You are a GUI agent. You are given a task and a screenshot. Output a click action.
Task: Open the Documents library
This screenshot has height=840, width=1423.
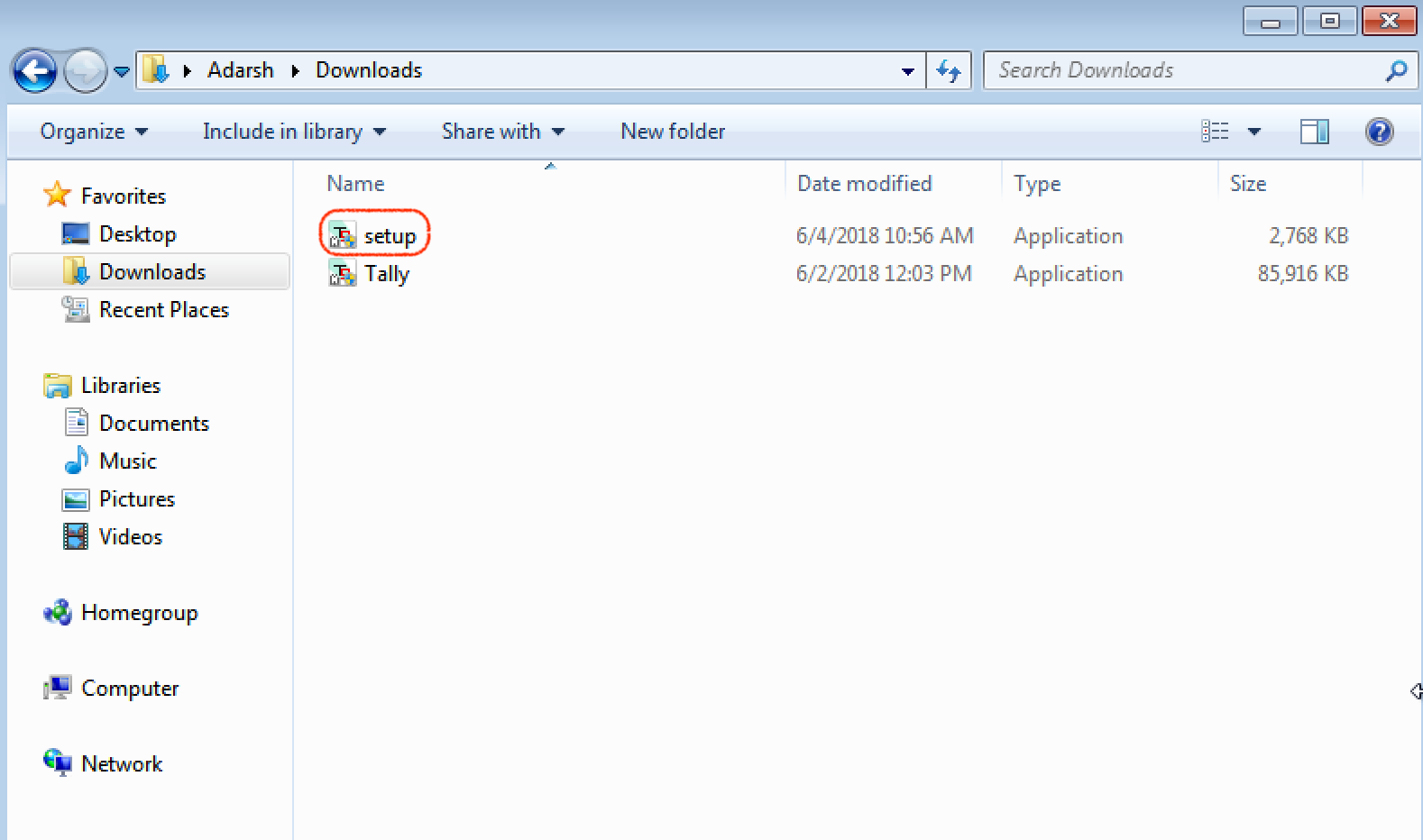(x=154, y=424)
